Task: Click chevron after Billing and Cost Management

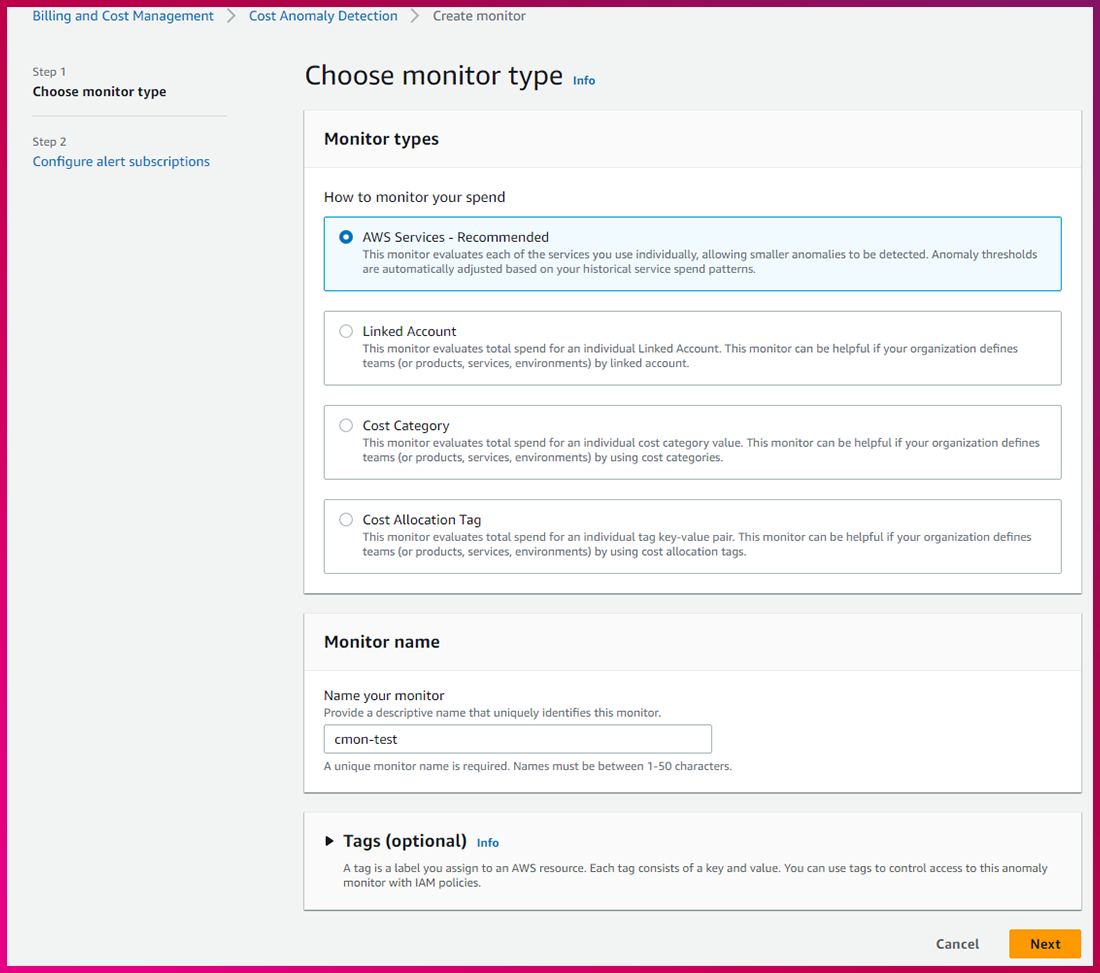Action: (x=232, y=16)
